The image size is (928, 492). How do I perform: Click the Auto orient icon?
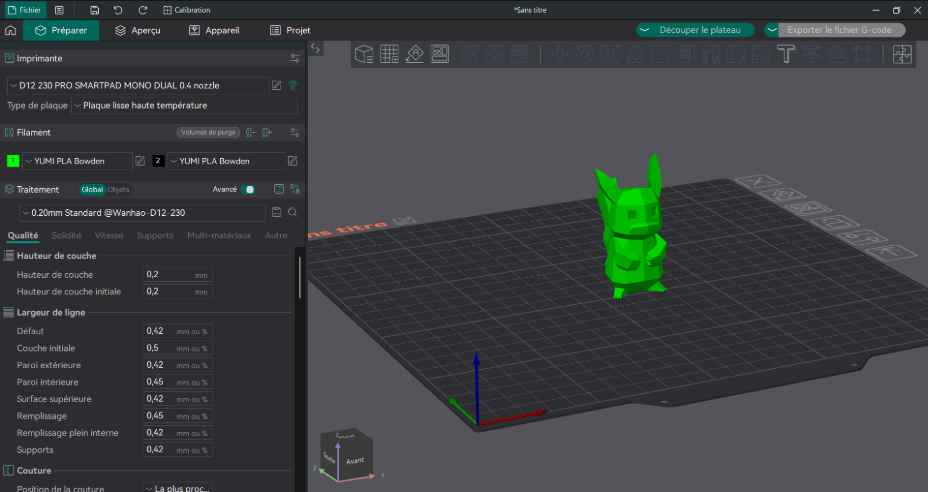(x=414, y=54)
